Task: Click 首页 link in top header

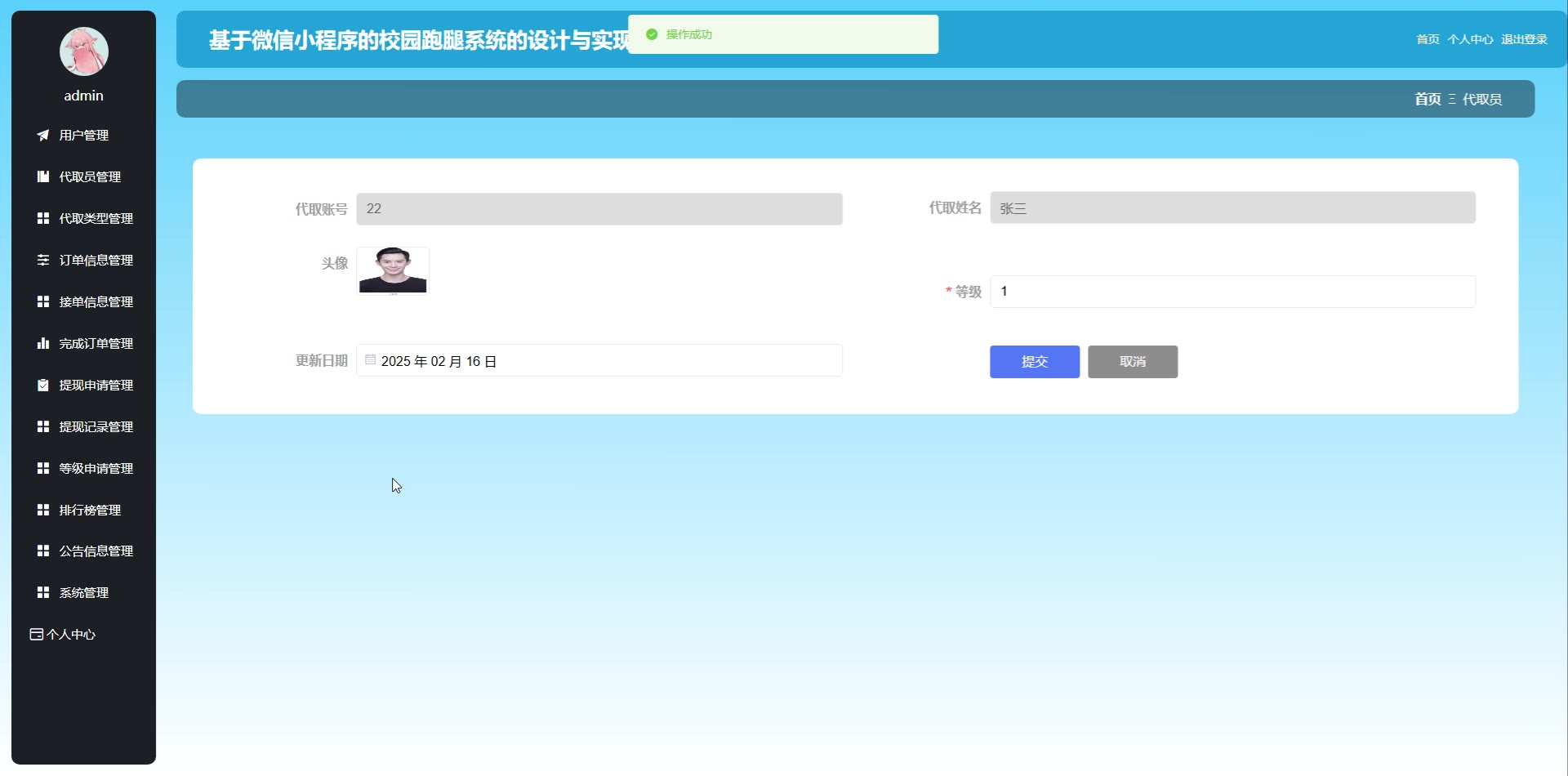Action: coord(1428,39)
